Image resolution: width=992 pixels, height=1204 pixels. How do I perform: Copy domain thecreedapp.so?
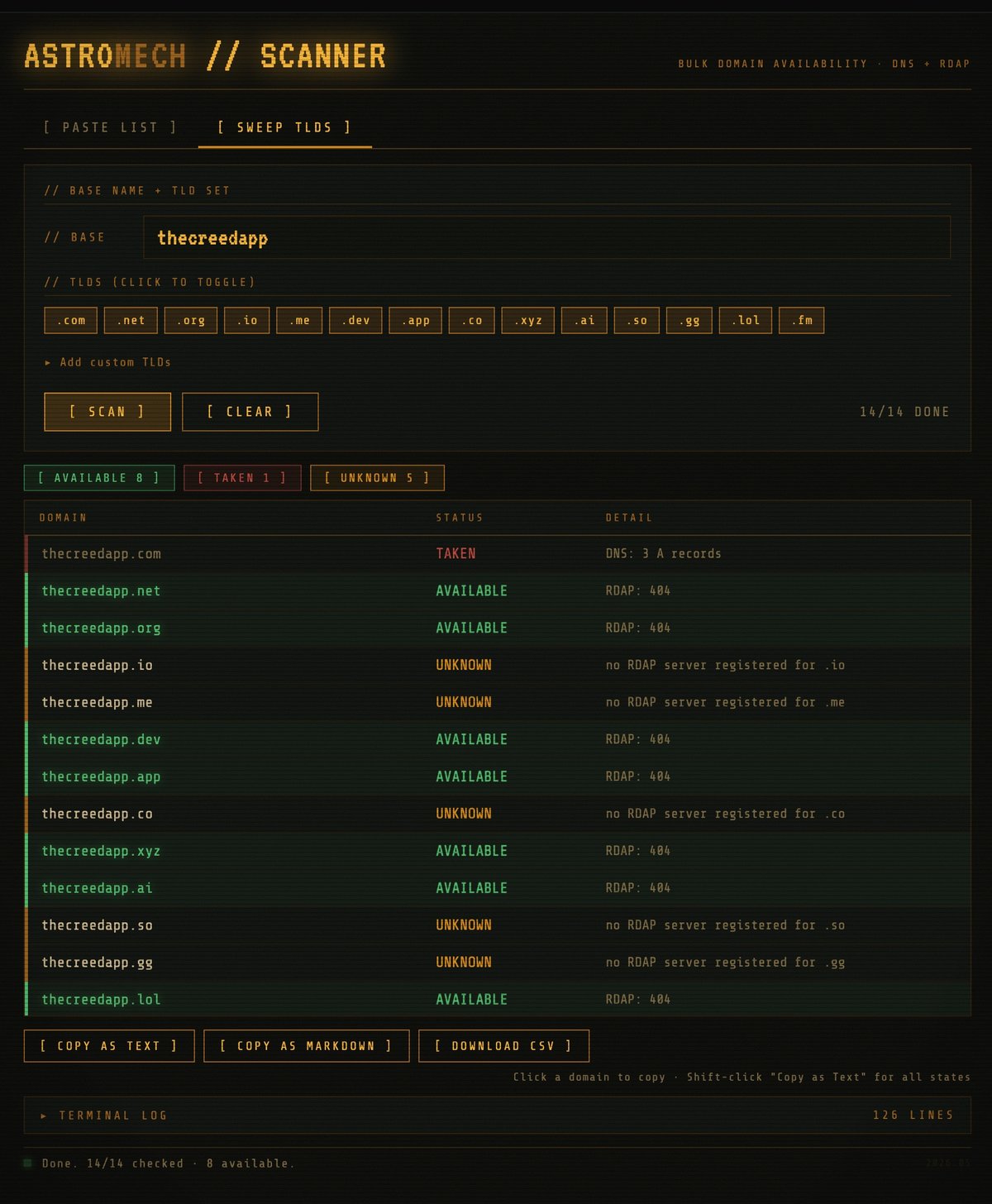tap(98, 926)
